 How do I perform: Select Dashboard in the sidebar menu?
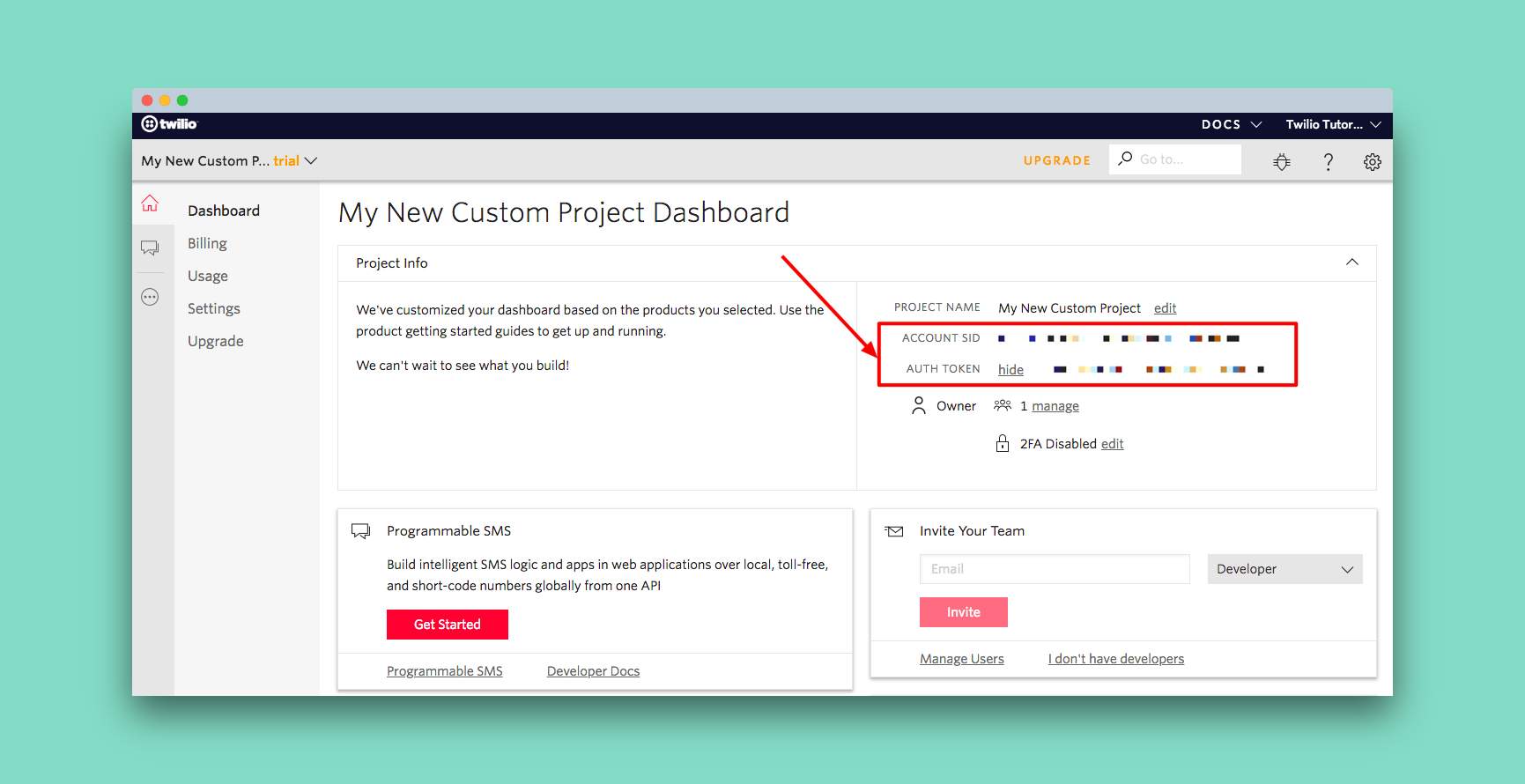[x=224, y=211]
